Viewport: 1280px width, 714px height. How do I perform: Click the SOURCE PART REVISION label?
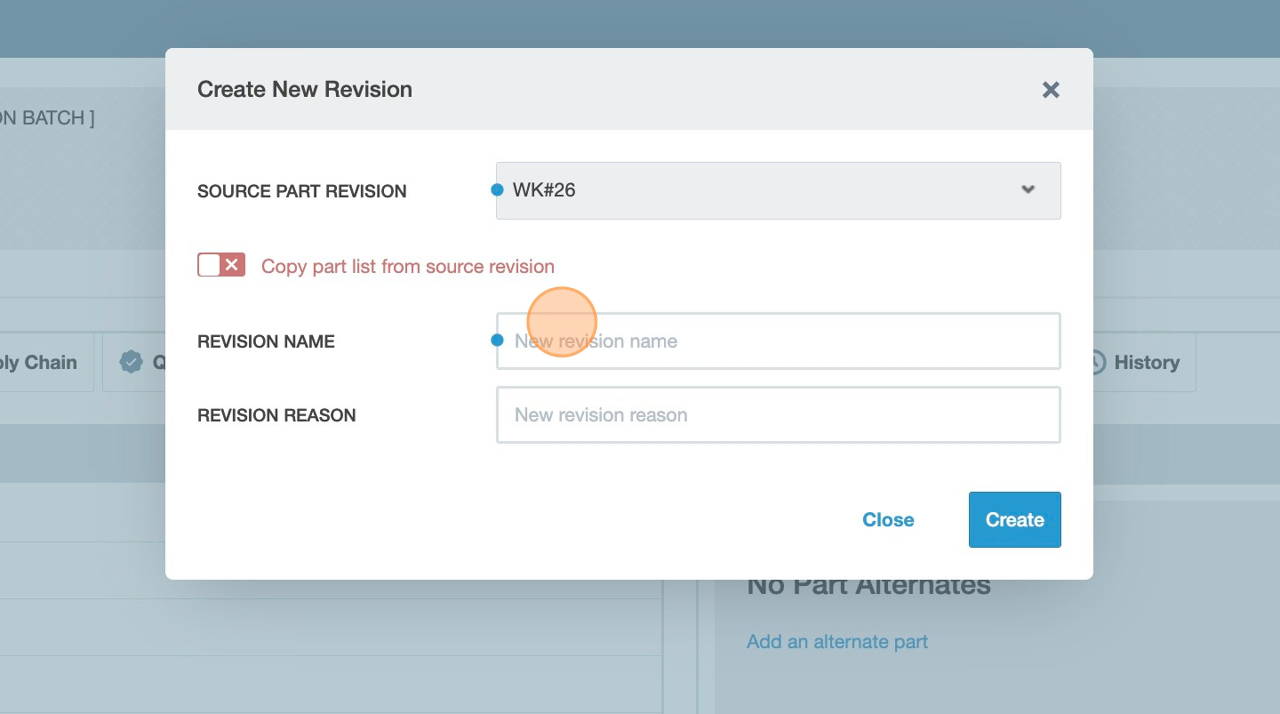pyautogui.click(x=302, y=191)
